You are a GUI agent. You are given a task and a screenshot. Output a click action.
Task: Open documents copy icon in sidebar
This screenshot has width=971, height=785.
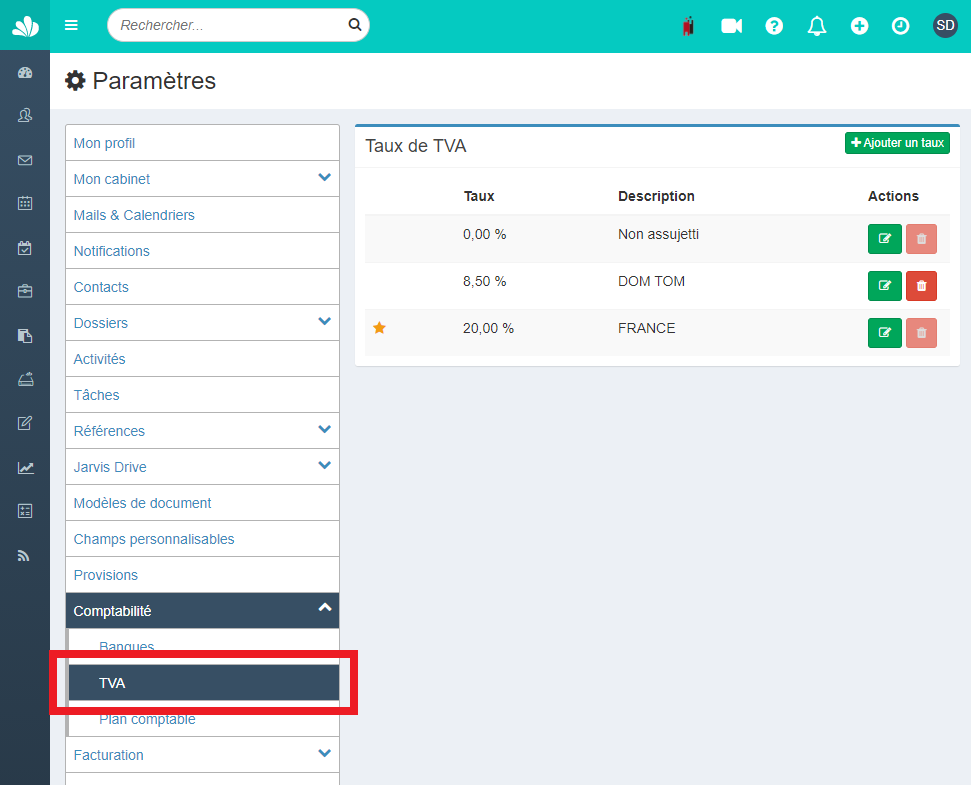coord(25,336)
